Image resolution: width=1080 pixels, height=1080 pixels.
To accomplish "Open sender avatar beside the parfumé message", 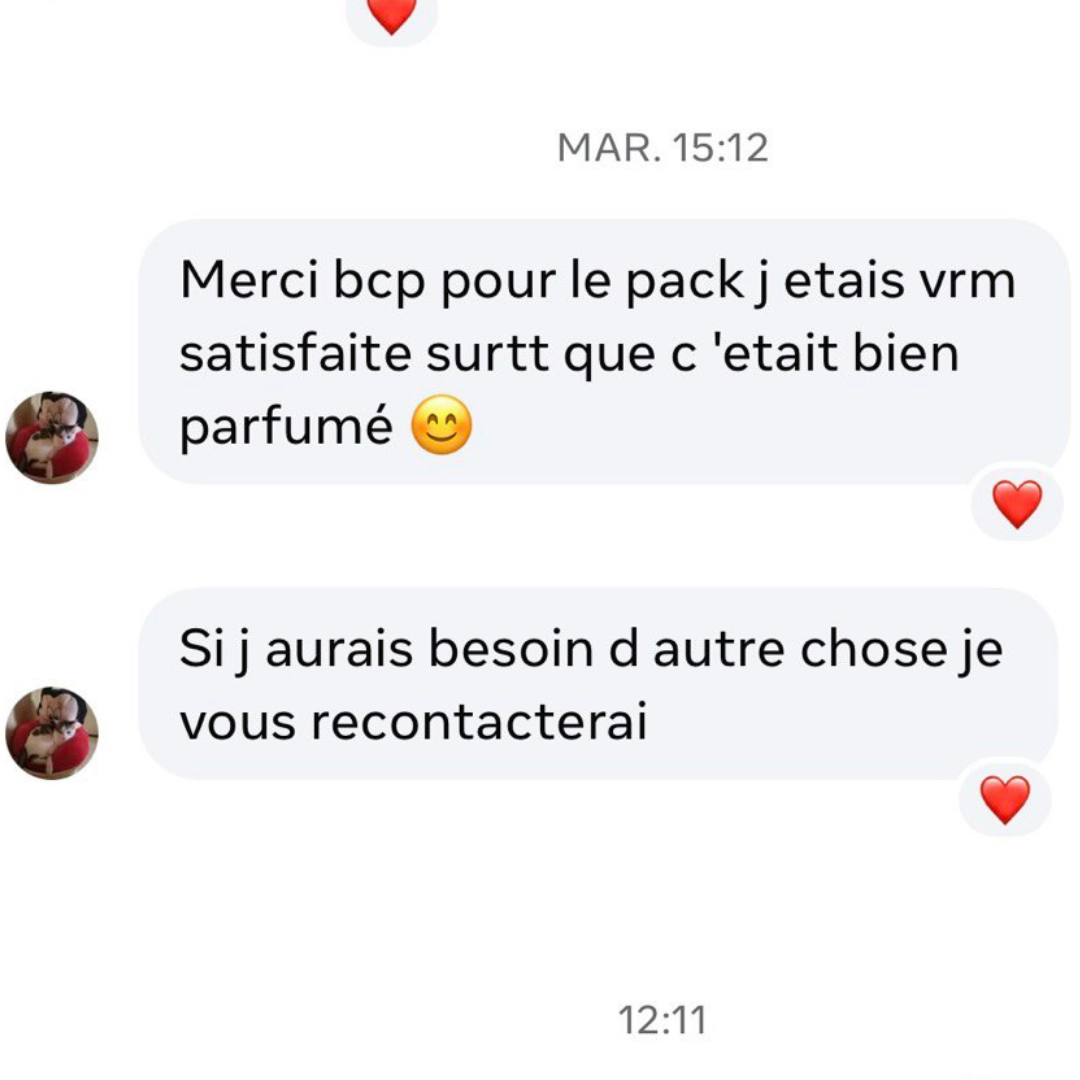I will click(x=52, y=437).
